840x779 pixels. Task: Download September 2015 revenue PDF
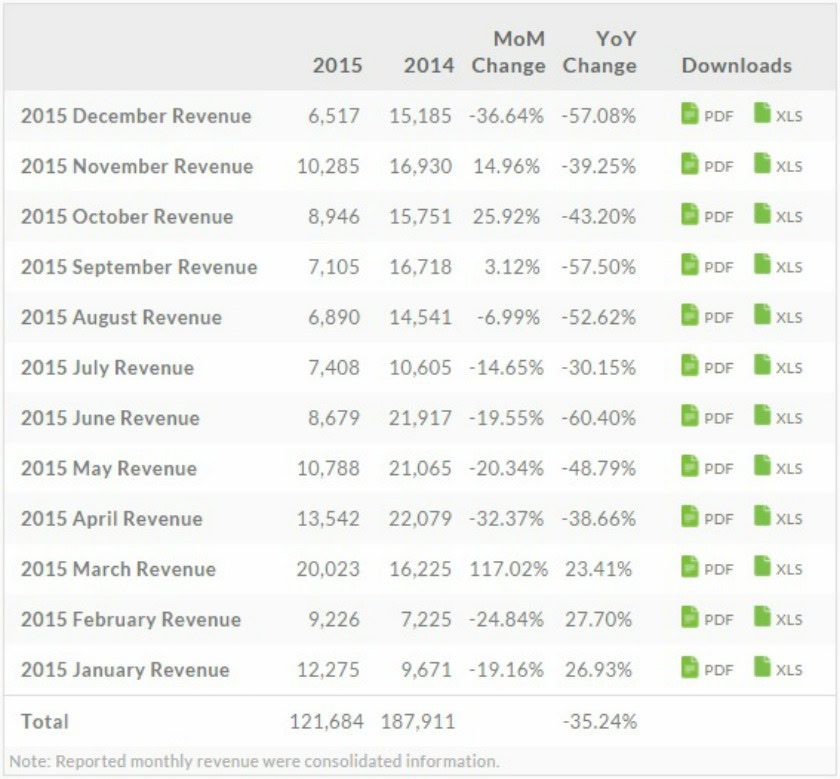(x=707, y=266)
